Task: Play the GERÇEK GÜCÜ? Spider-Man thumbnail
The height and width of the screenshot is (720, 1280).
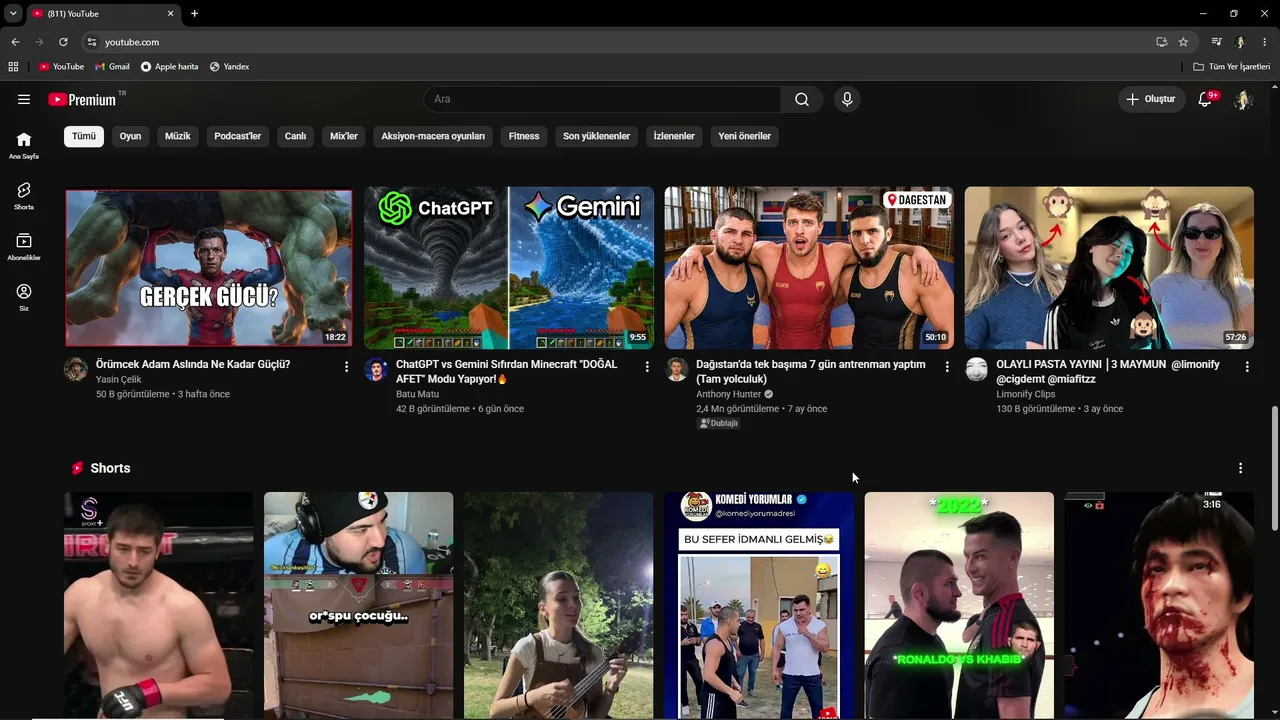Action: [x=208, y=267]
